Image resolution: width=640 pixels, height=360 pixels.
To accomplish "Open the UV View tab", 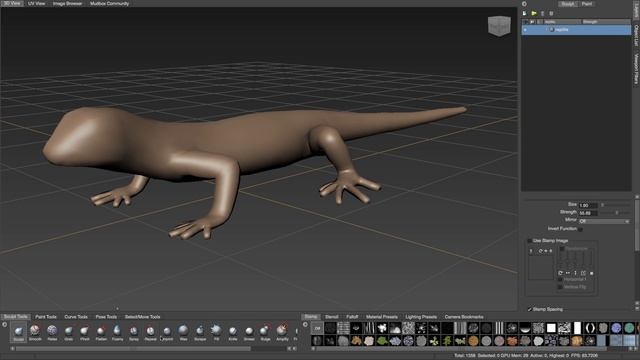I will pos(37,3).
